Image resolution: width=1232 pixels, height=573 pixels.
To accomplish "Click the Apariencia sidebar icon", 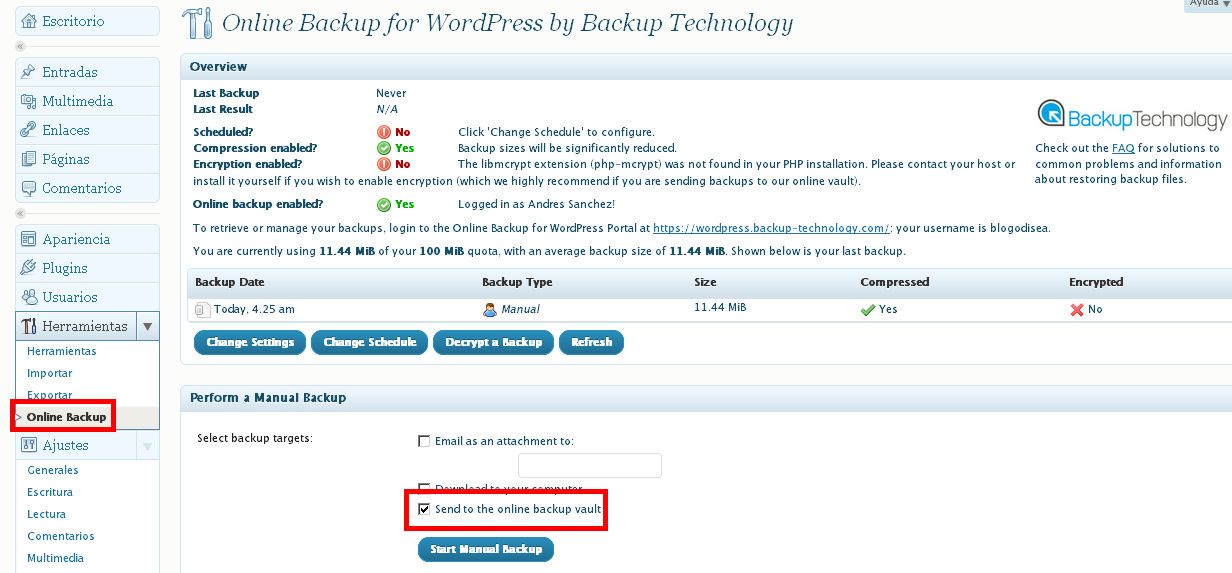I will pos(29,239).
